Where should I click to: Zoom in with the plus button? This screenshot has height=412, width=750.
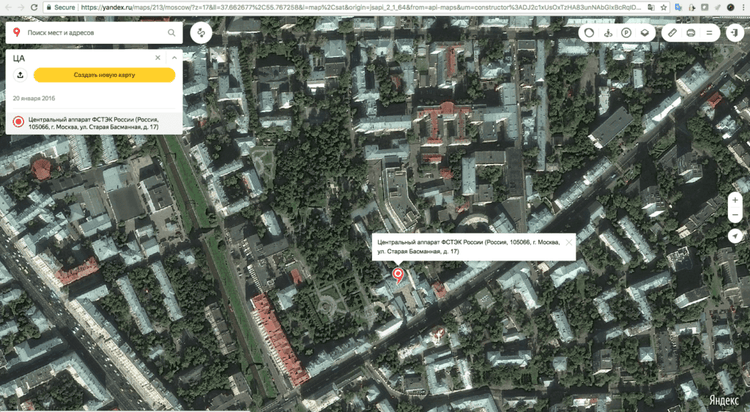tap(735, 200)
